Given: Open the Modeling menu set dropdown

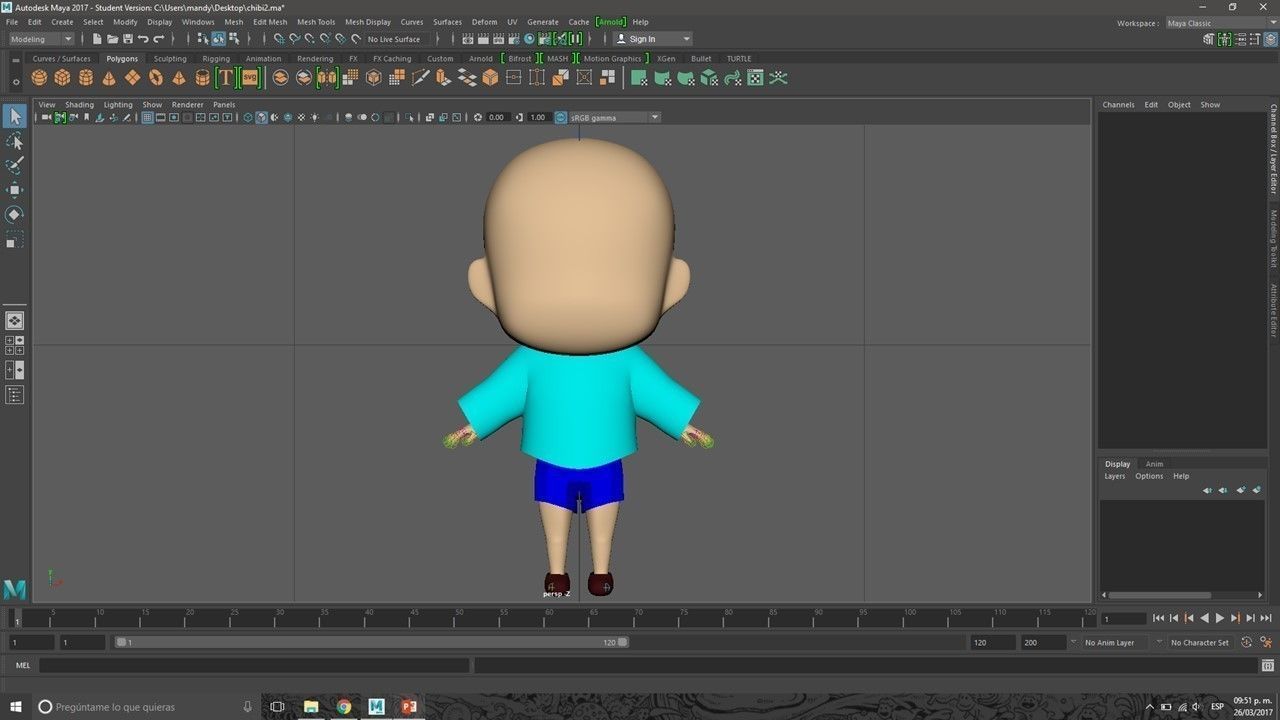Looking at the screenshot, I should [41, 39].
